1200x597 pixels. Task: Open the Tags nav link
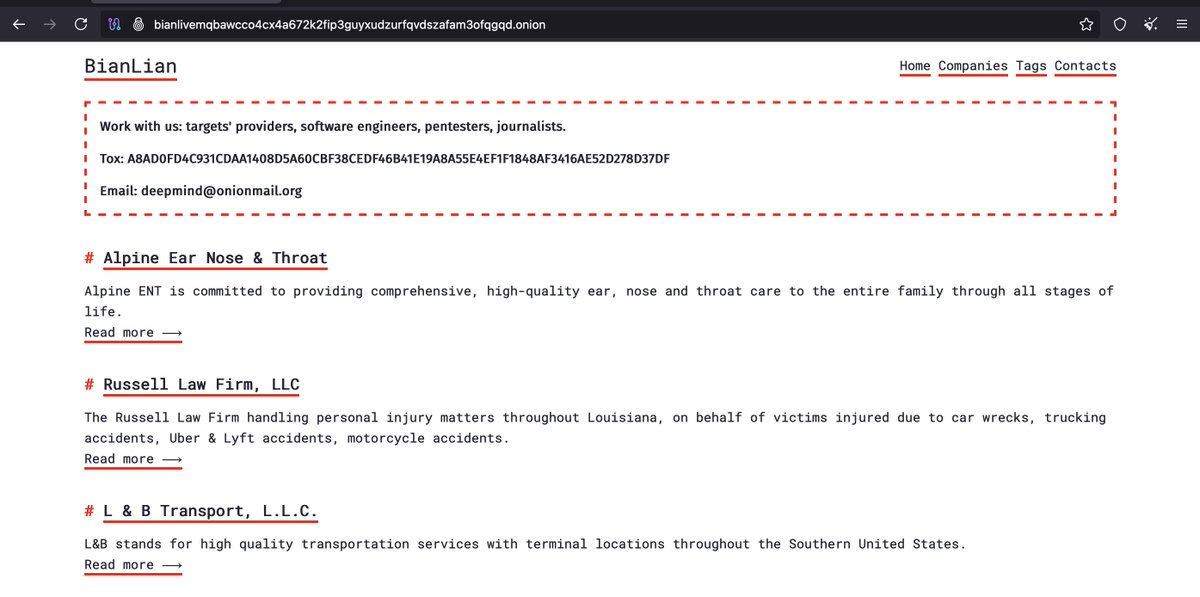click(x=1031, y=66)
